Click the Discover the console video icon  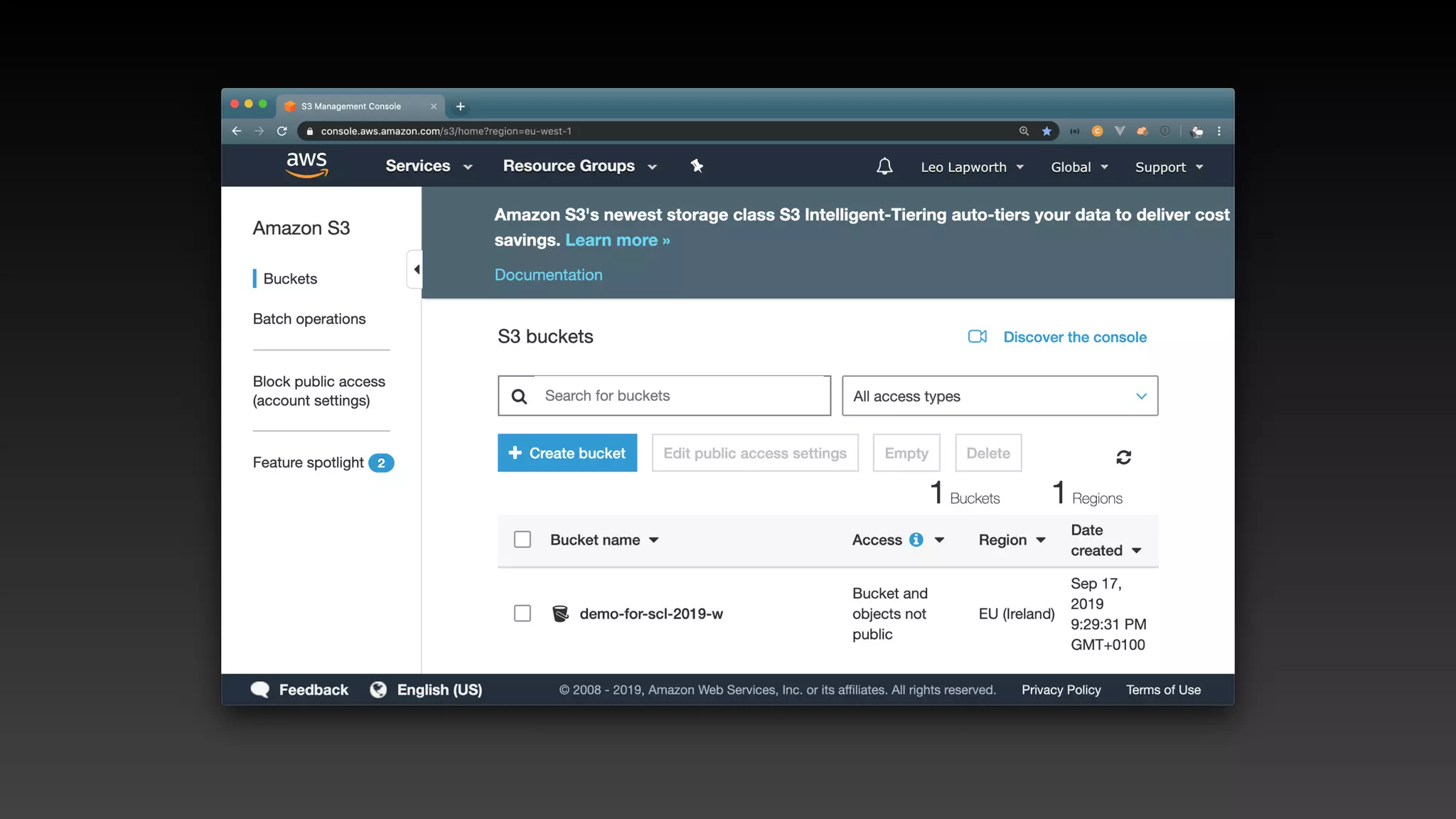coord(978,336)
